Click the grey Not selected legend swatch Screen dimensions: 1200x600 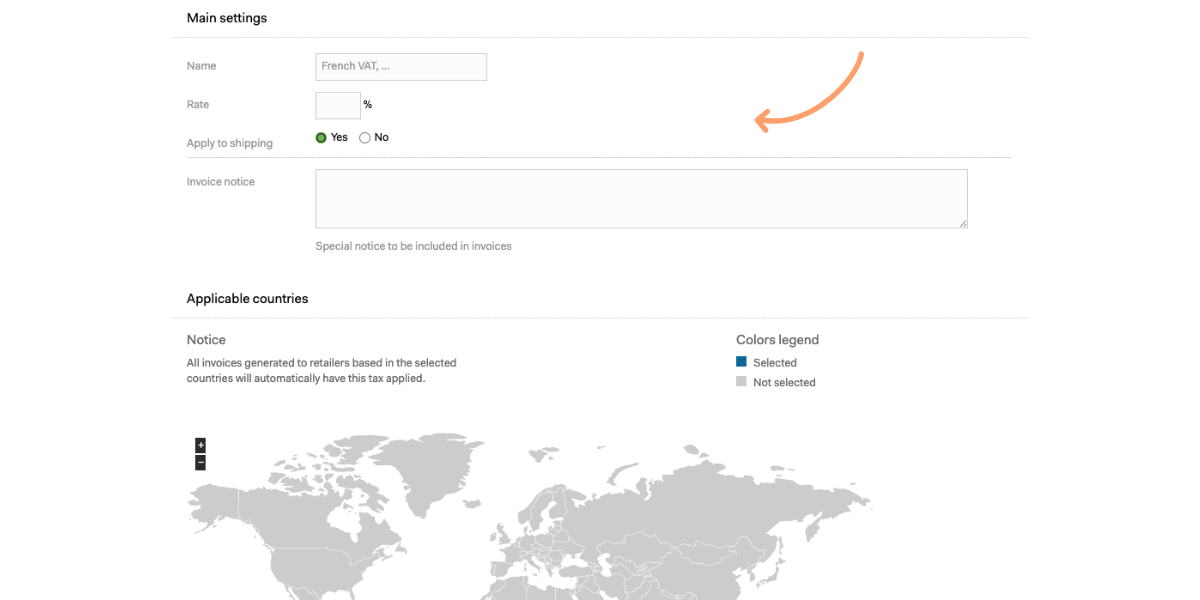[741, 382]
